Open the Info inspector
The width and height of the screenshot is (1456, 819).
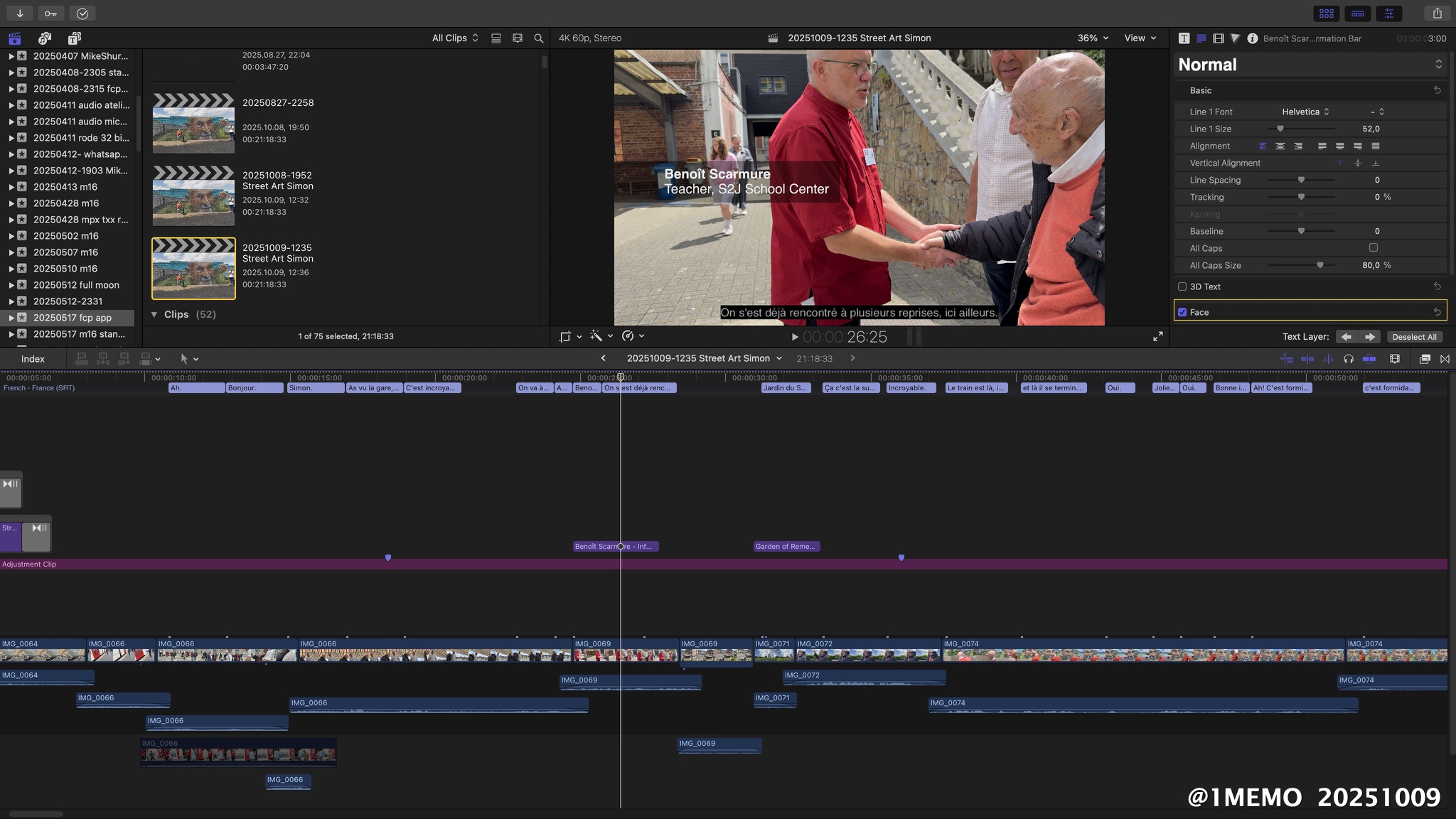1252,38
